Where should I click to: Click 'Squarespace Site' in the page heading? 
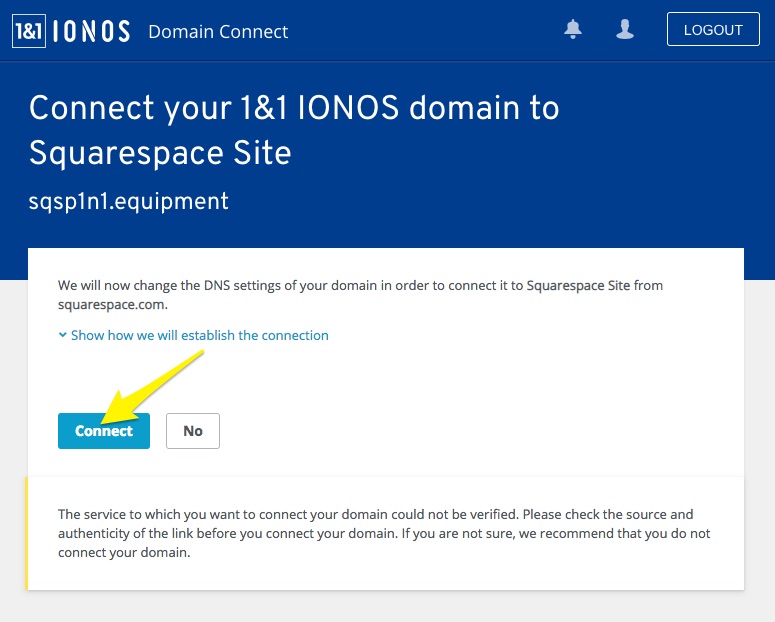click(160, 153)
